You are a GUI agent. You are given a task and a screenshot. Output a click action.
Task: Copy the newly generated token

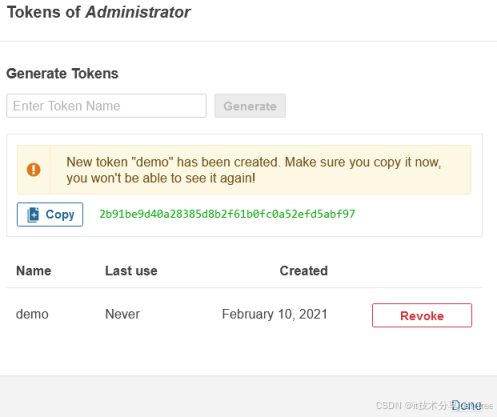(50, 214)
